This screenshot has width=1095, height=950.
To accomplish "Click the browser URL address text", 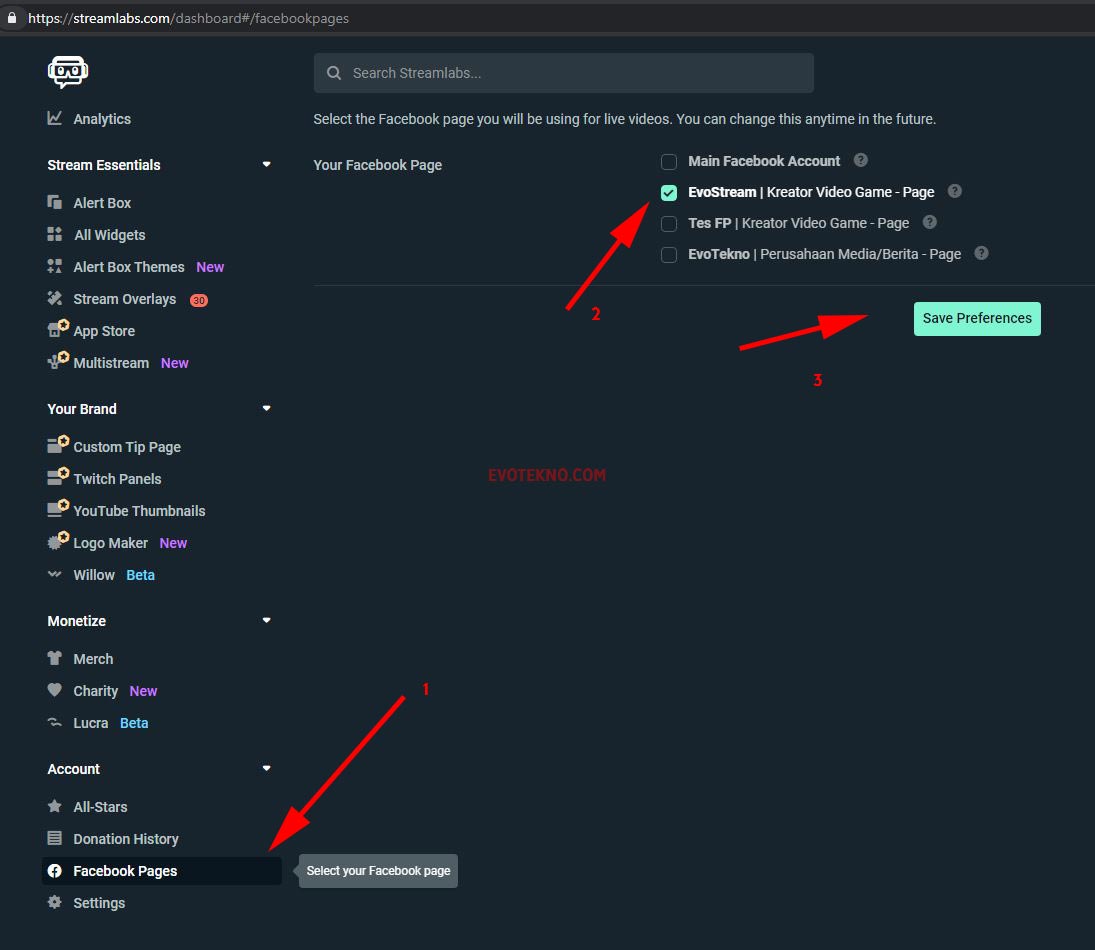I will [x=189, y=18].
